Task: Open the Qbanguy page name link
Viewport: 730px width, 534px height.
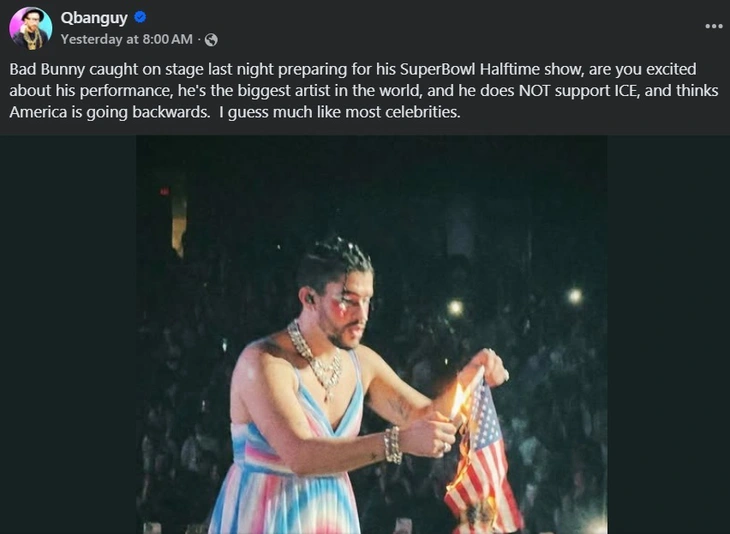Action: point(94,17)
